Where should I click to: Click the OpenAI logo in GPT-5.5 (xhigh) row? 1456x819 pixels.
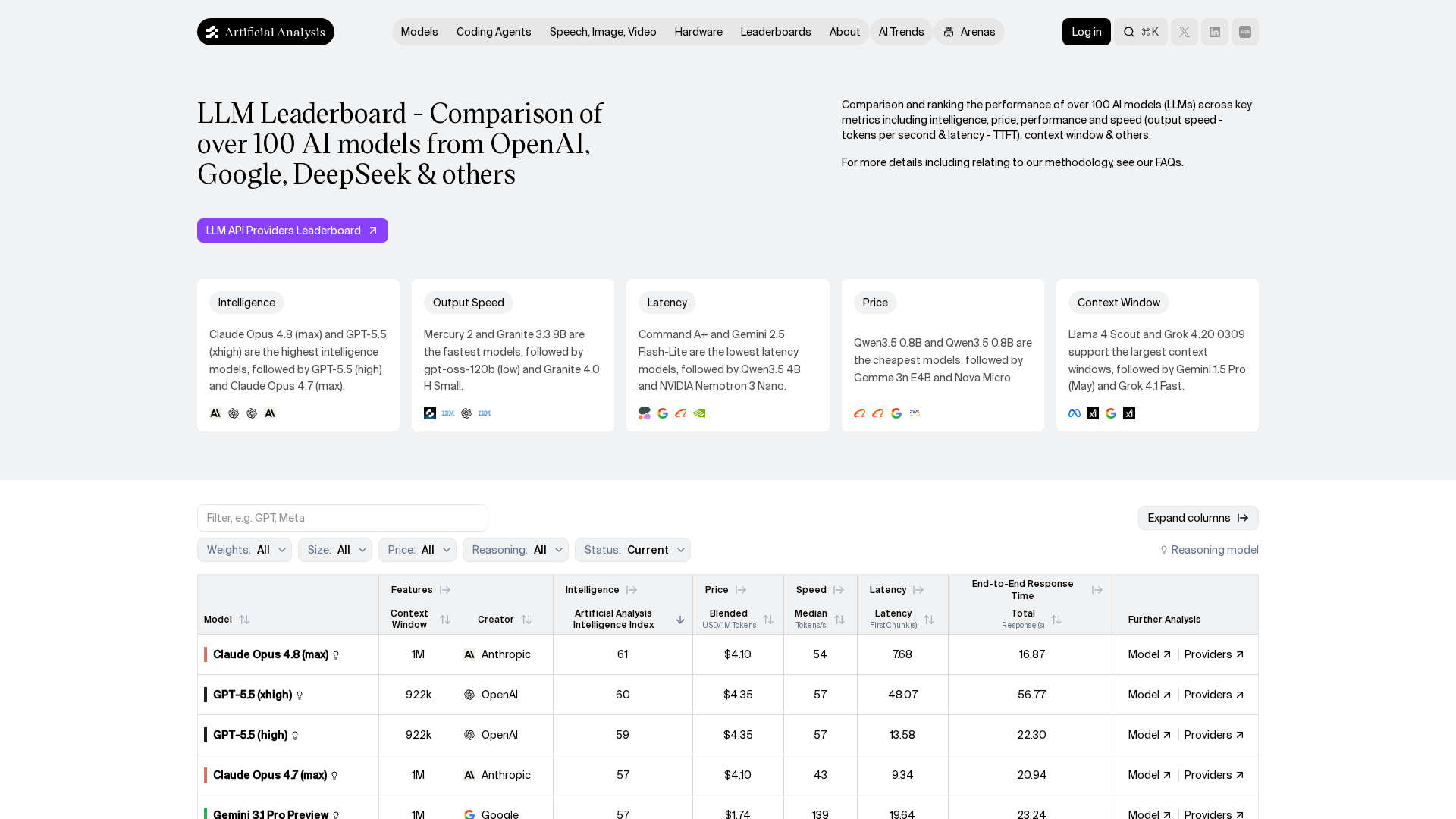point(469,695)
